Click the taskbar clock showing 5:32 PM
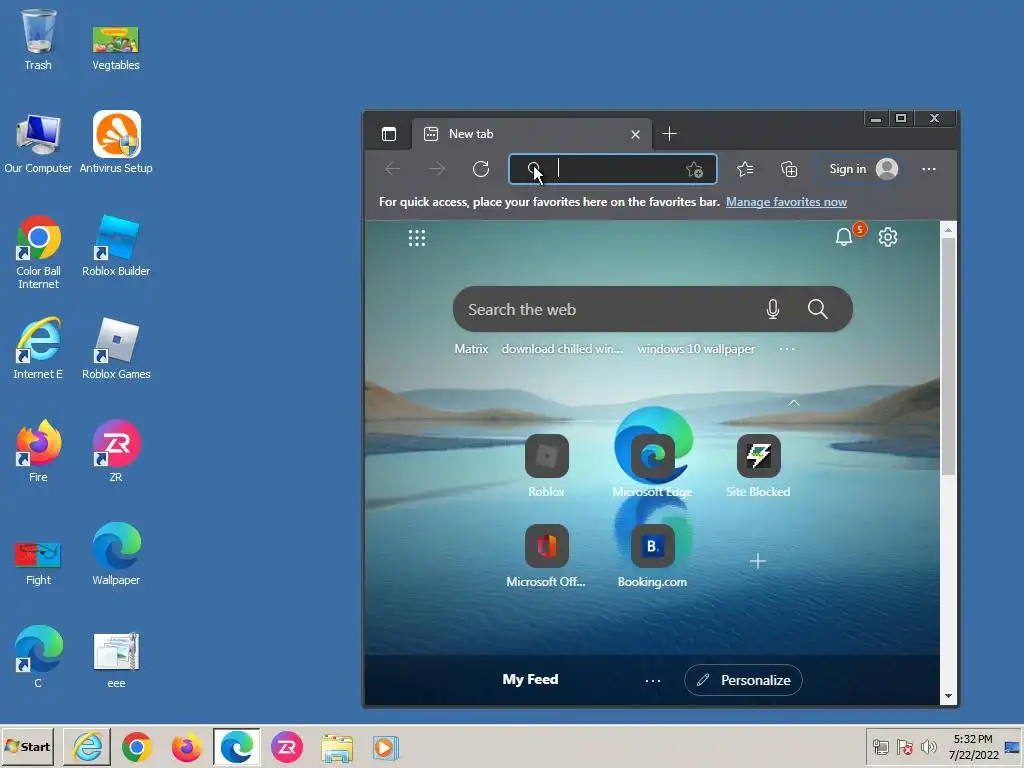Image resolution: width=1024 pixels, height=768 pixels. [x=973, y=747]
